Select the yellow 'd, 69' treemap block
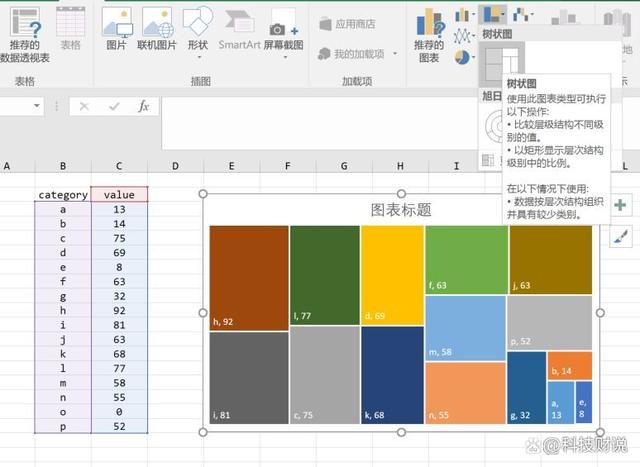 392,274
